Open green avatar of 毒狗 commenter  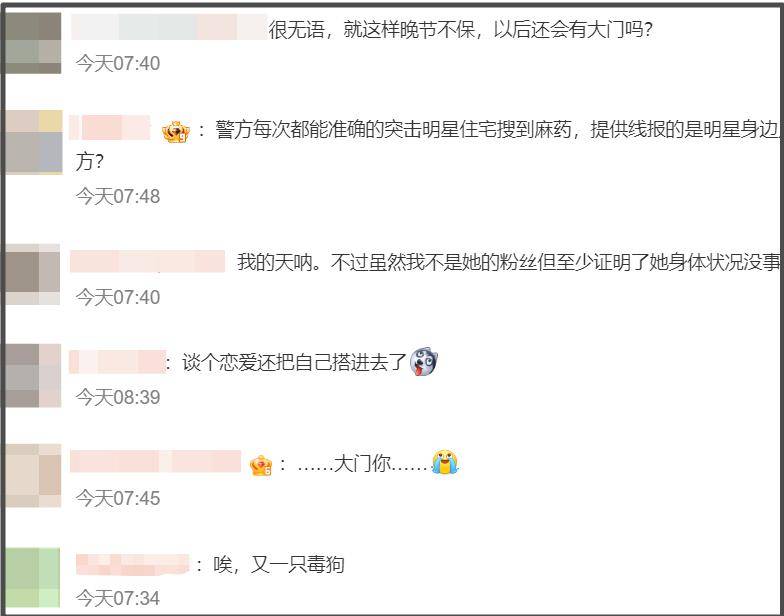pyautogui.click(x=33, y=578)
